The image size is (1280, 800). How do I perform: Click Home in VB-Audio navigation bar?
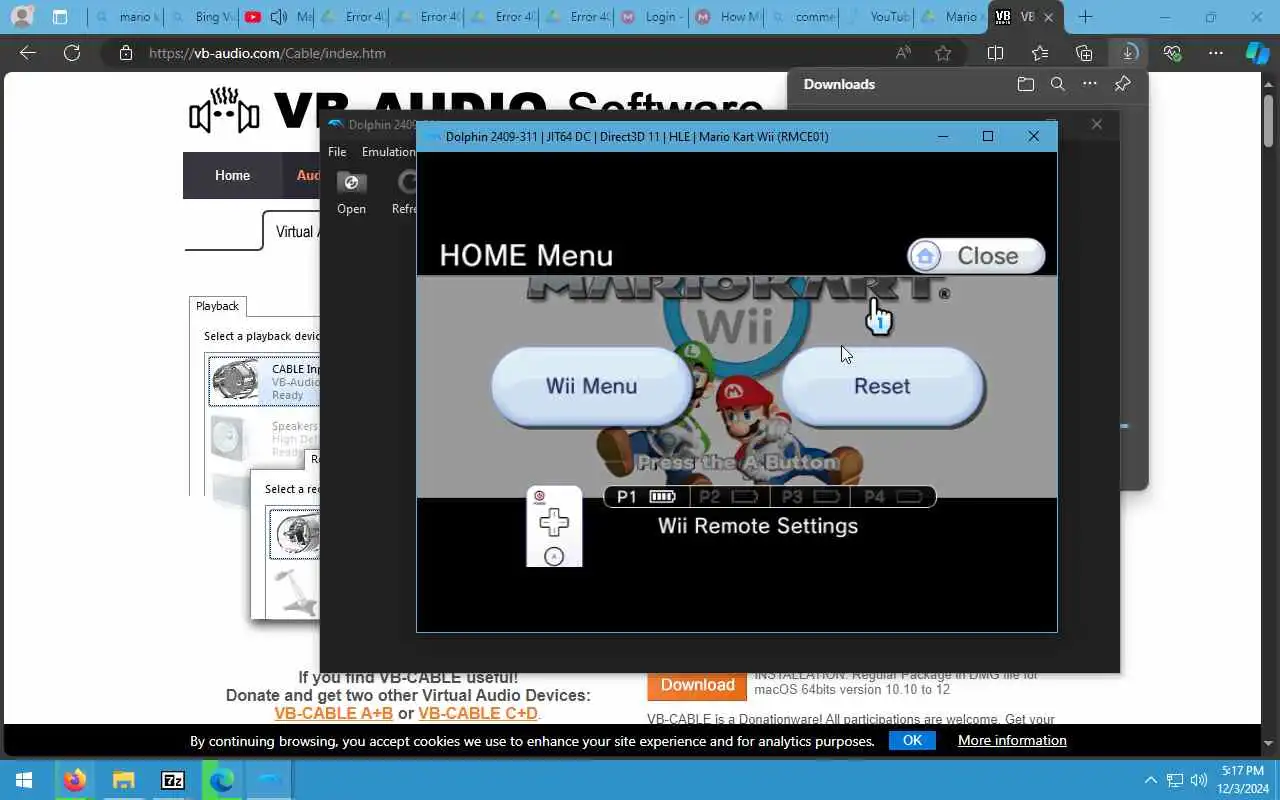click(x=232, y=175)
